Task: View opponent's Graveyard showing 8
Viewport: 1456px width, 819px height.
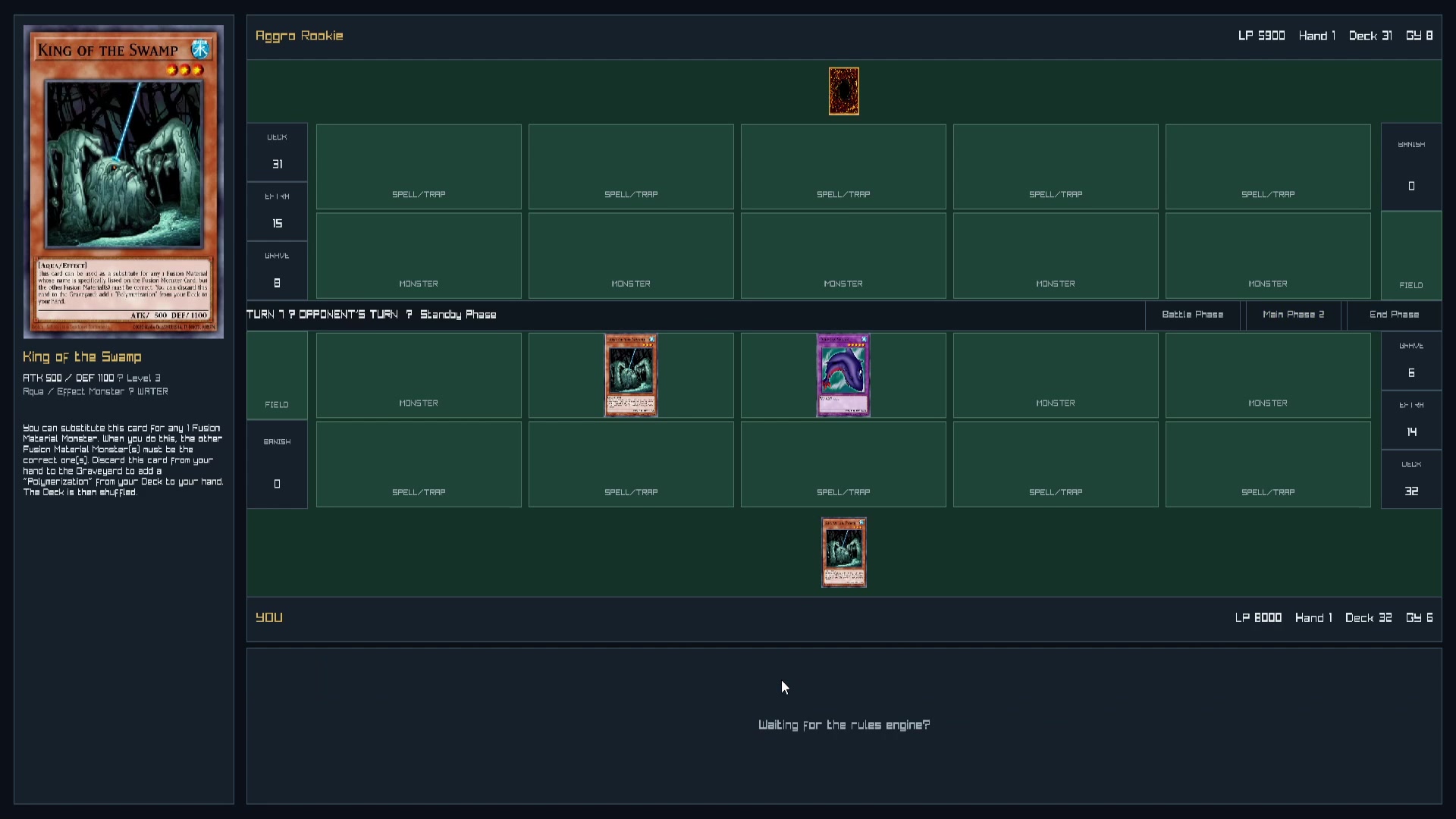Action: pyautogui.click(x=277, y=271)
